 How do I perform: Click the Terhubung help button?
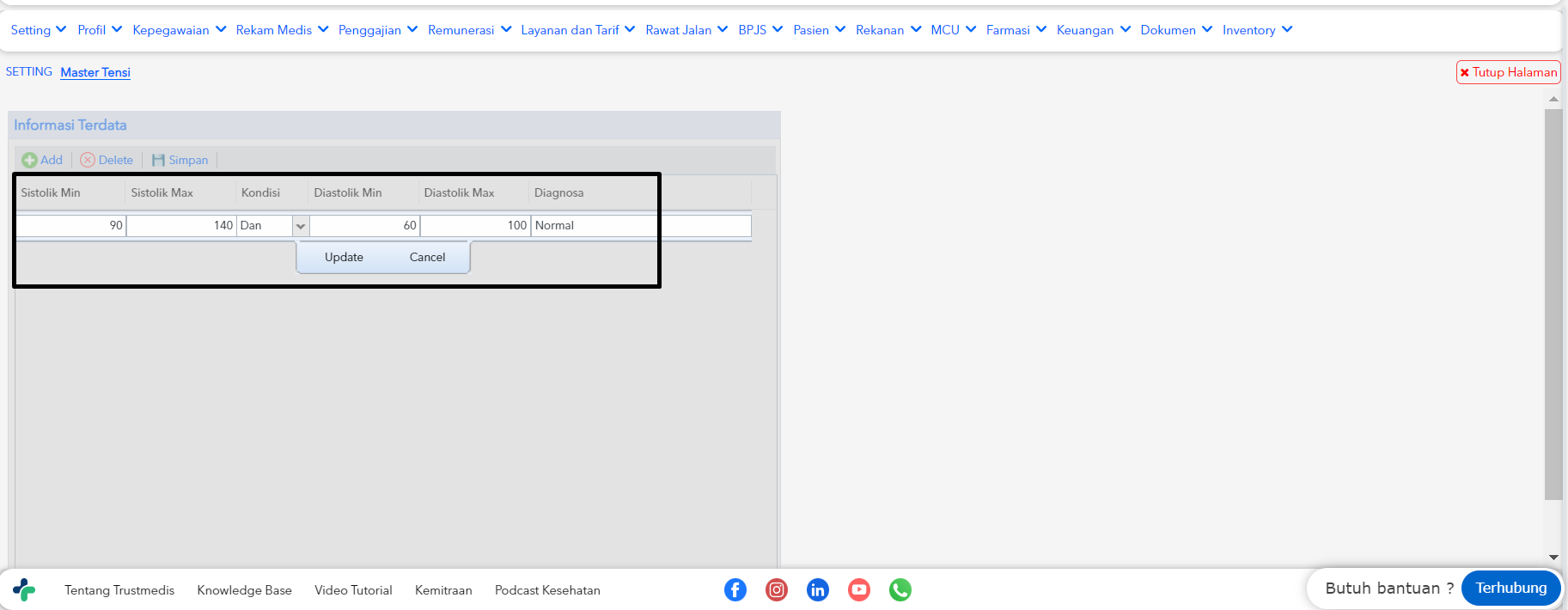pyautogui.click(x=1510, y=589)
